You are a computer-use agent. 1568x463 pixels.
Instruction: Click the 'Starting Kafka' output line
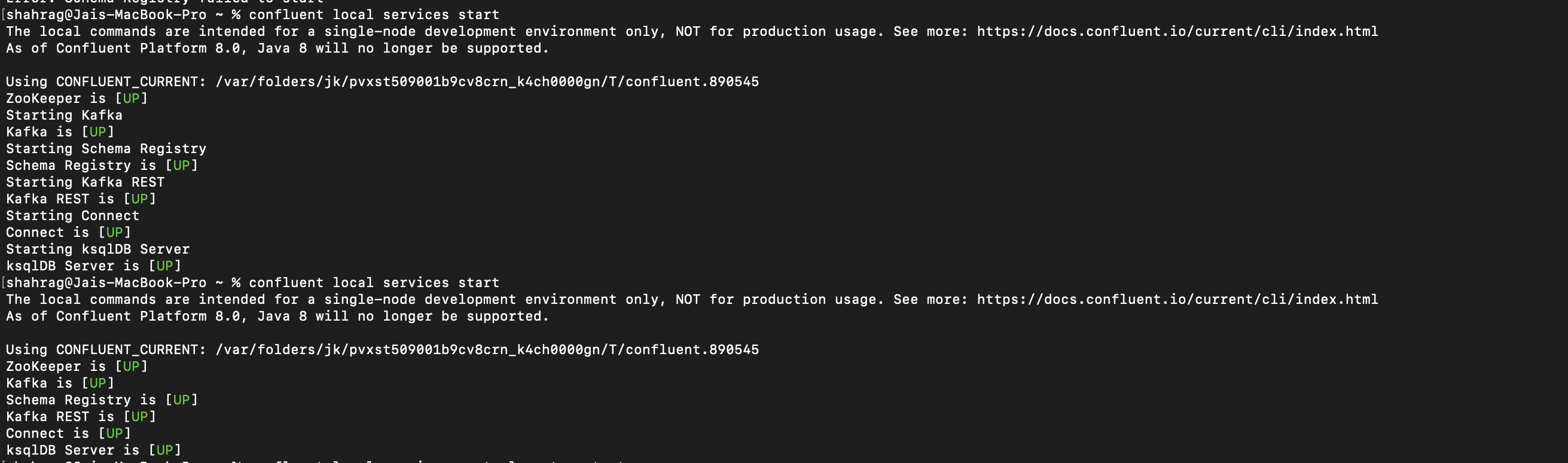click(x=64, y=115)
